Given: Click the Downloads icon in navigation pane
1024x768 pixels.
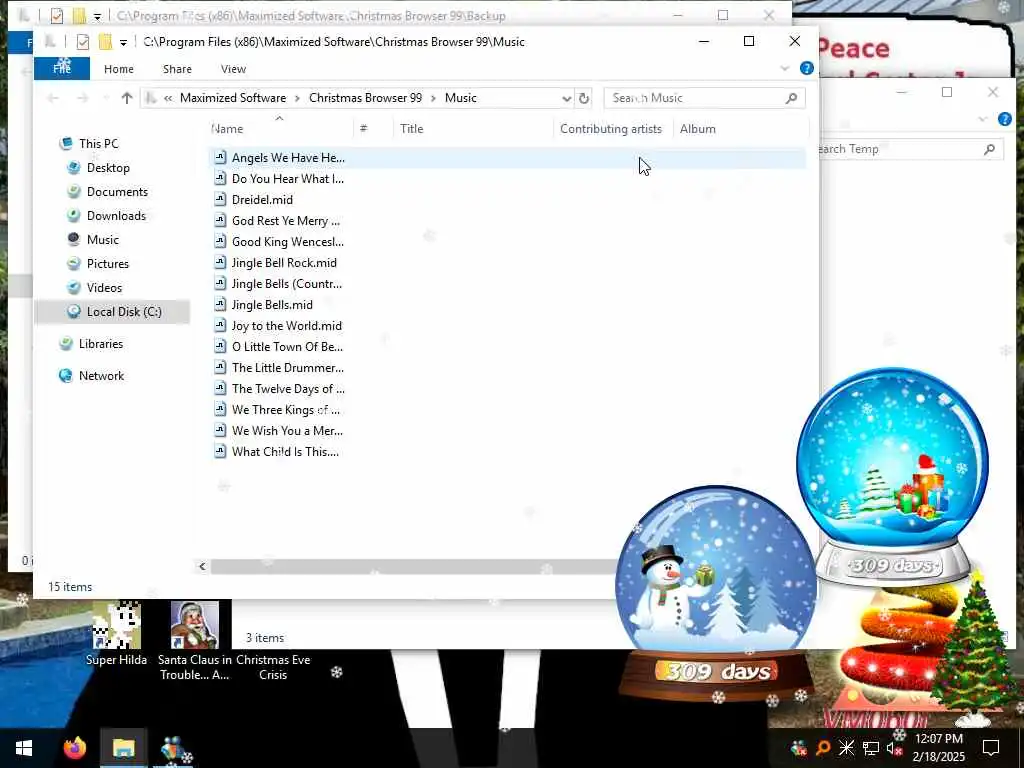Looking at the screenshot, I should [74, 216].
